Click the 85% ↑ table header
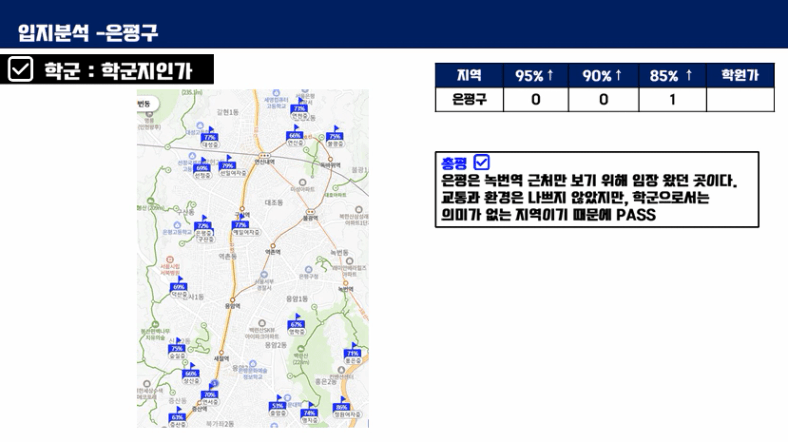This screenshot has height=442, width=788. (672, 75)
